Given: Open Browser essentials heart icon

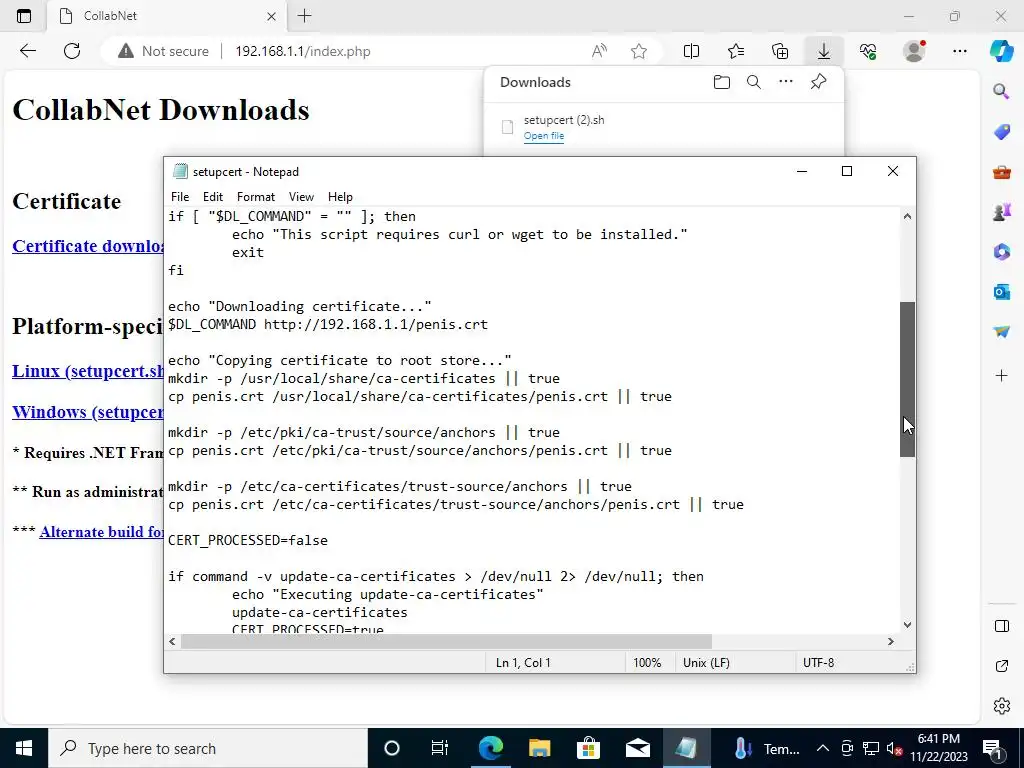Looking at the screenshot, I should click(x=868, y=51).
